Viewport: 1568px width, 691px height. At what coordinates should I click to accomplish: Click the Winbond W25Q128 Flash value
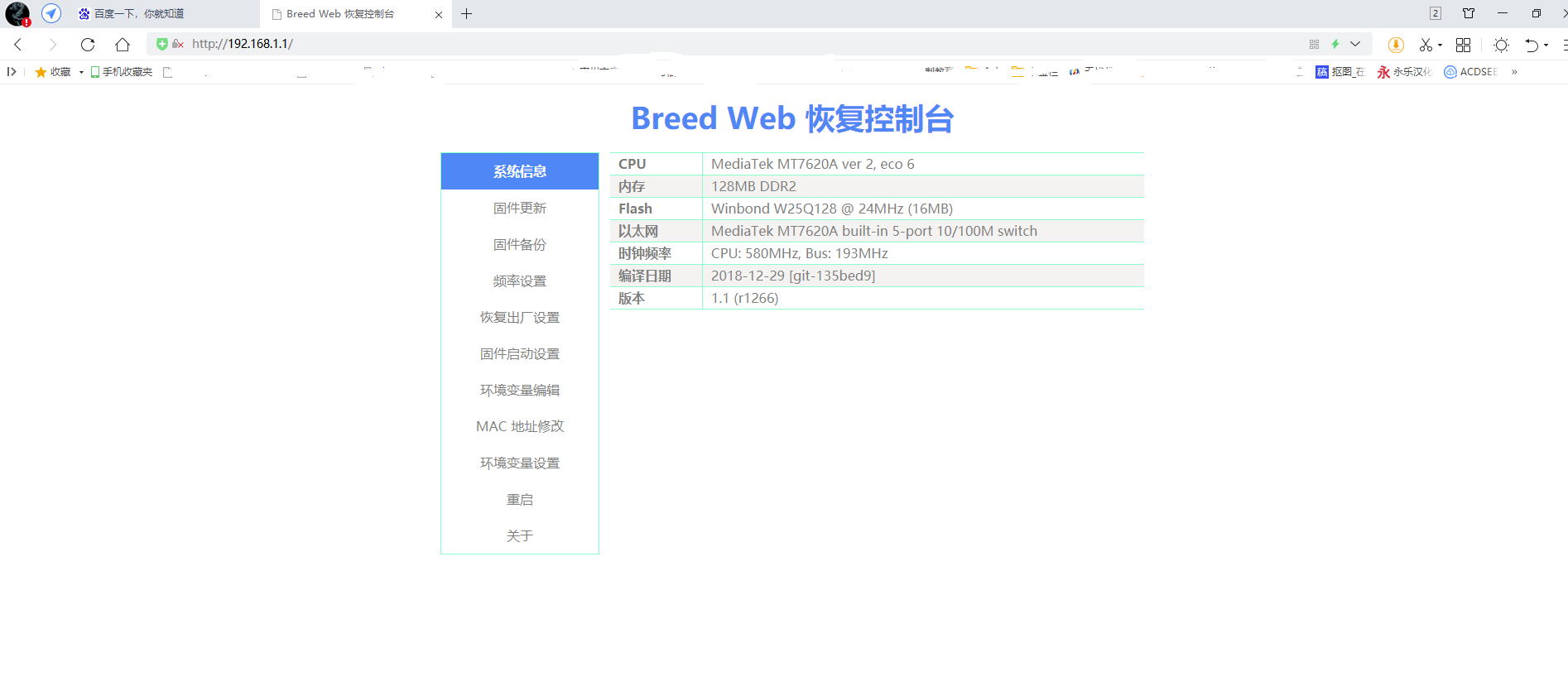(832, 209)
